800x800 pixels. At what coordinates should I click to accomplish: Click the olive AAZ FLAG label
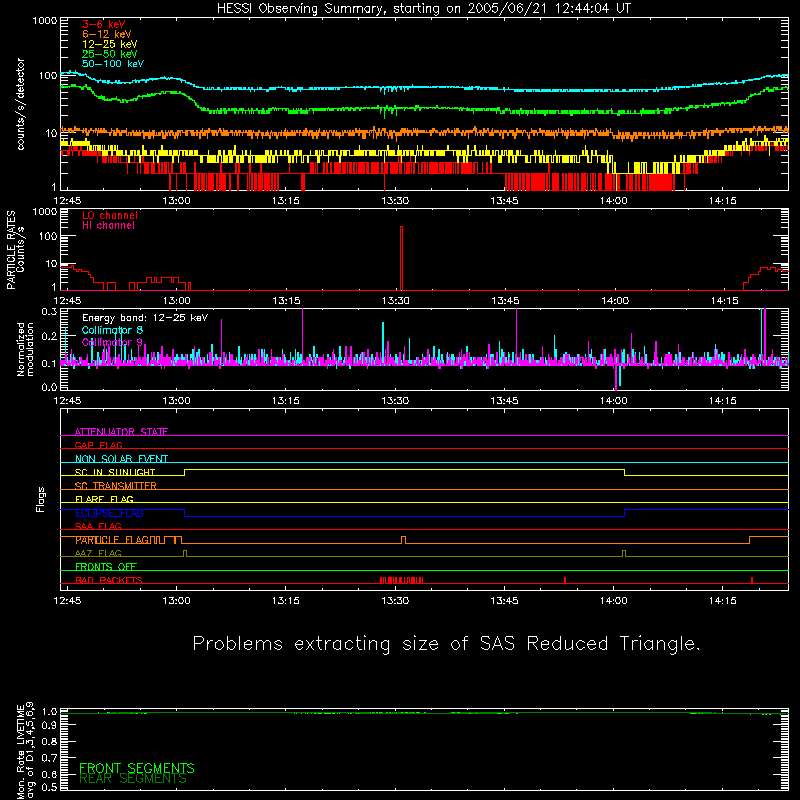(x=98, y=553)
